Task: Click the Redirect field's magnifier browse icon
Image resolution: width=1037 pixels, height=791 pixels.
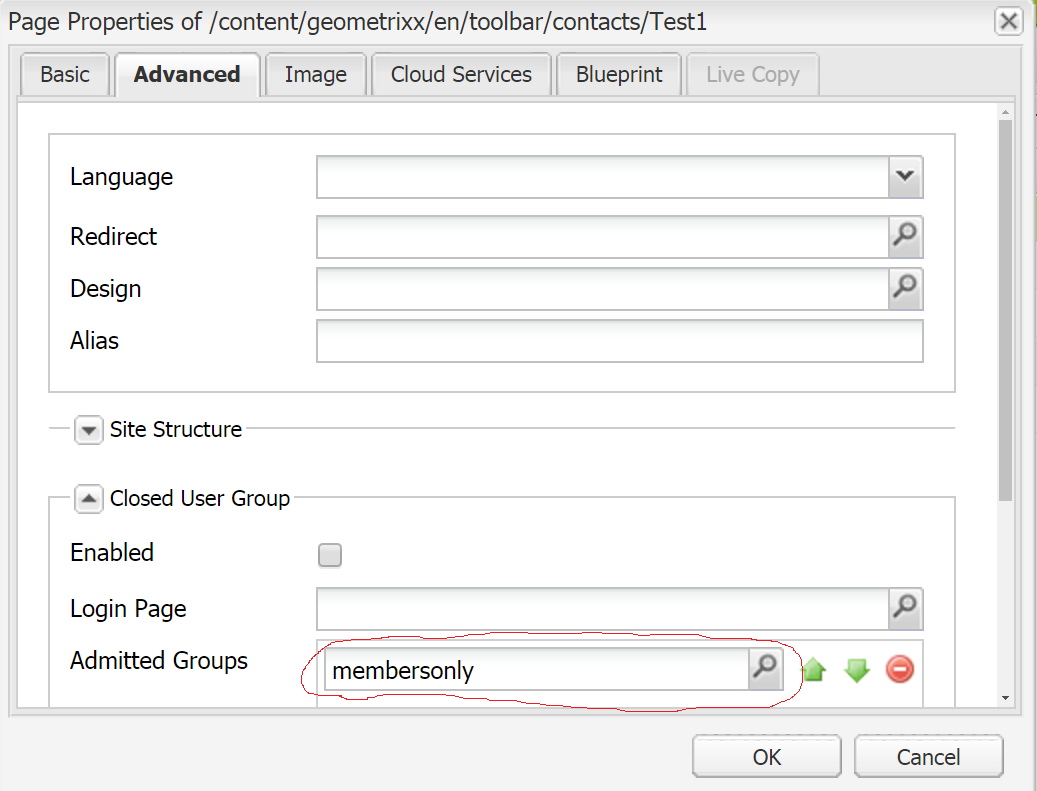Action: click(x=905, y=237)
